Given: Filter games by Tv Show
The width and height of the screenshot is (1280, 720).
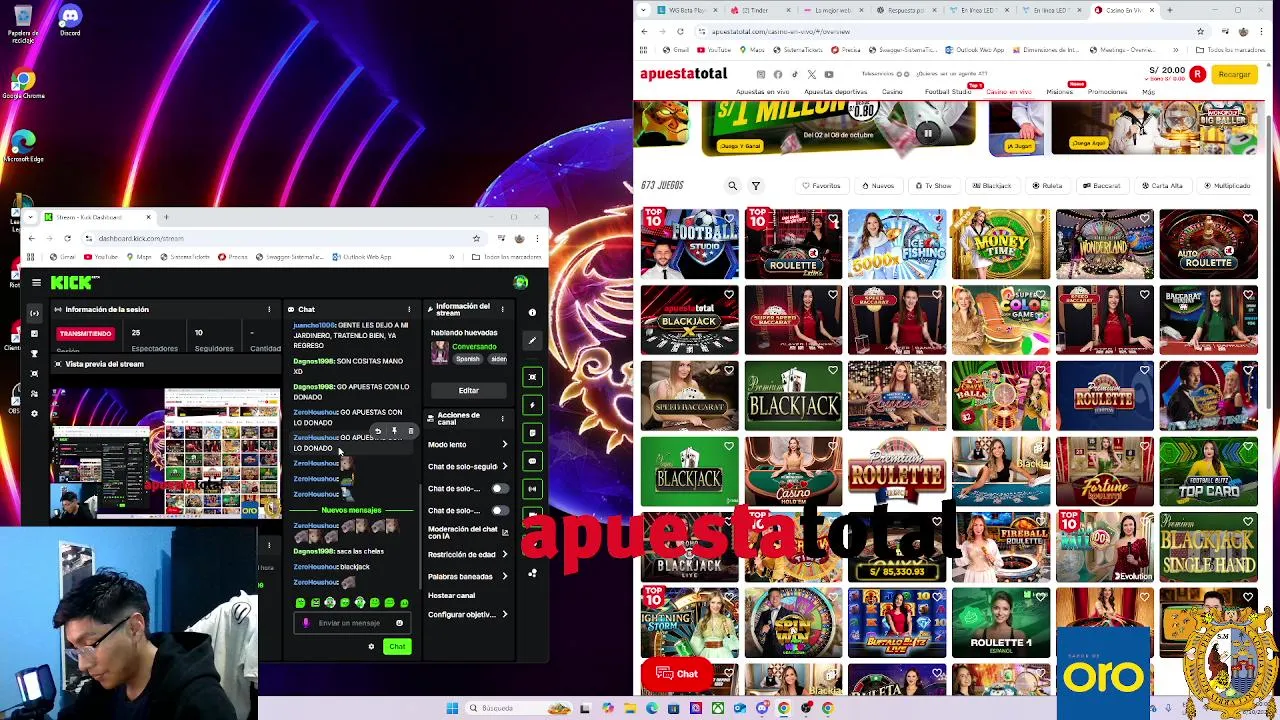Looking at the screenshot, I should coord(934,185).
